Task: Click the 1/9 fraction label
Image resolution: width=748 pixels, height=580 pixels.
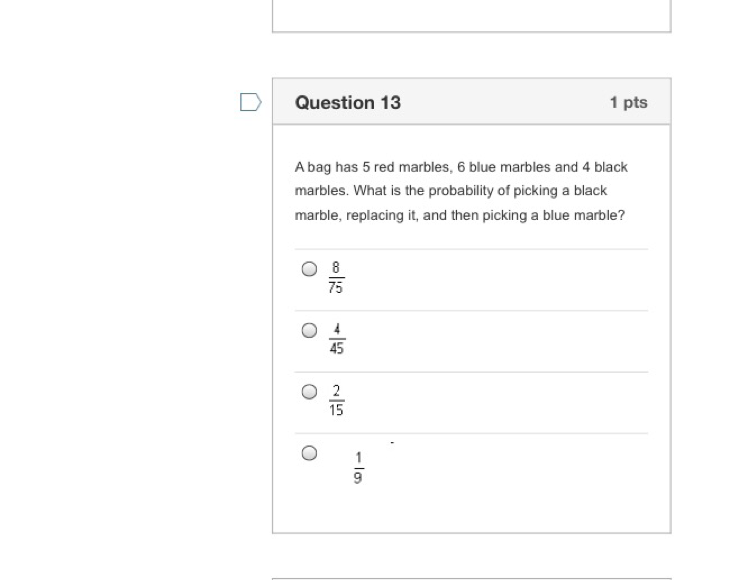Action: (x=358, y=467)
